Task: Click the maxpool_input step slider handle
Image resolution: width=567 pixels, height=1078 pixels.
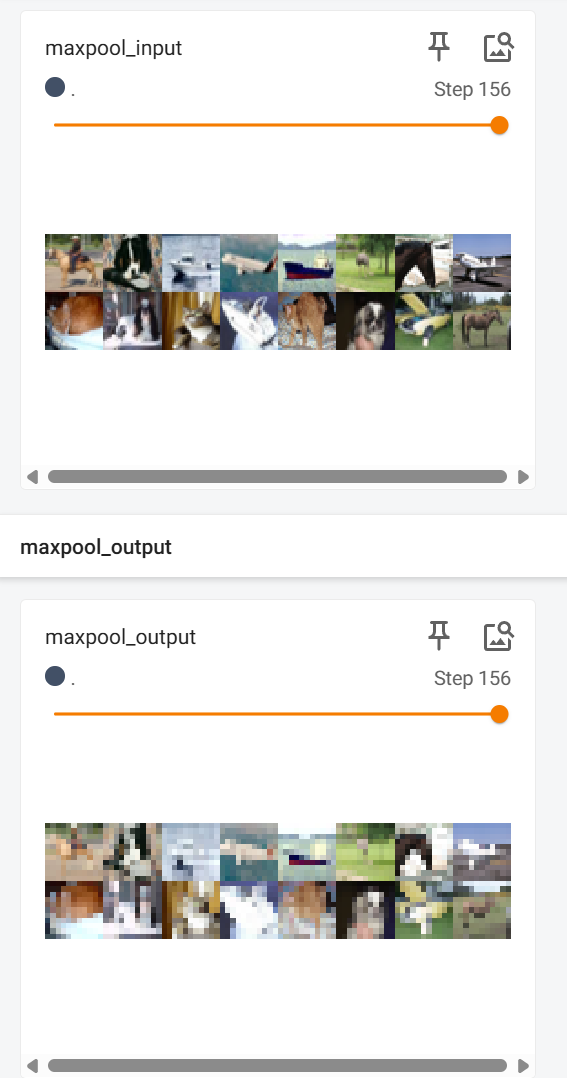Action: [500, 125]
